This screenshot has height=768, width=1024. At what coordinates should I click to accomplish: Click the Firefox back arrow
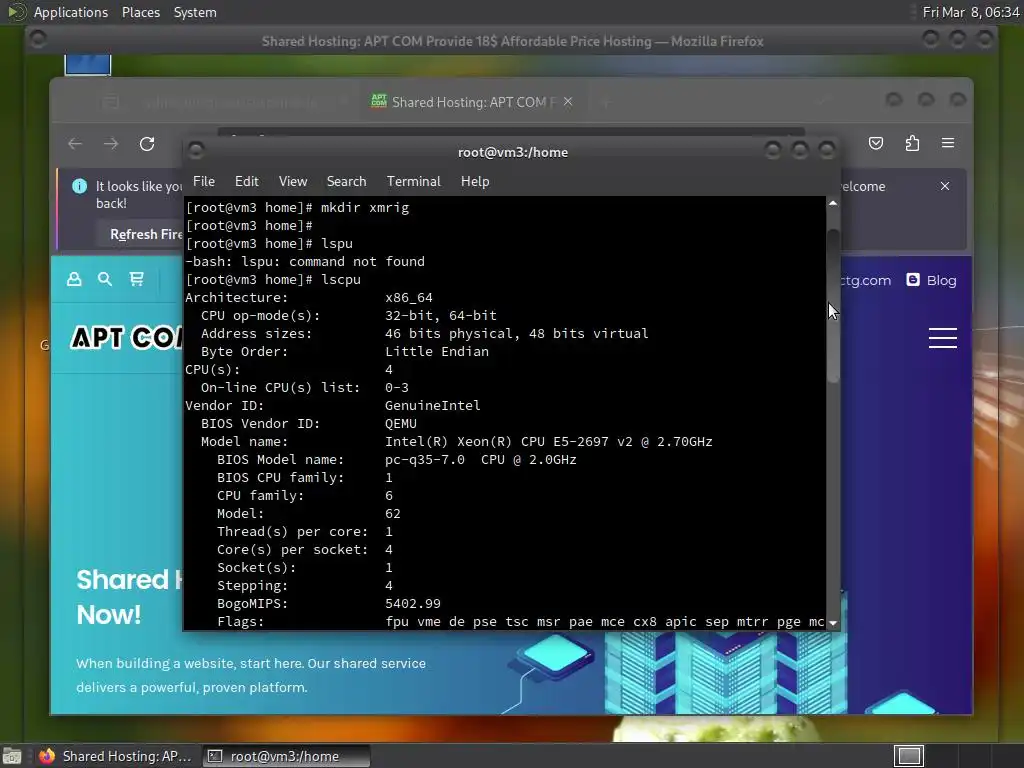tap(75, 144)
